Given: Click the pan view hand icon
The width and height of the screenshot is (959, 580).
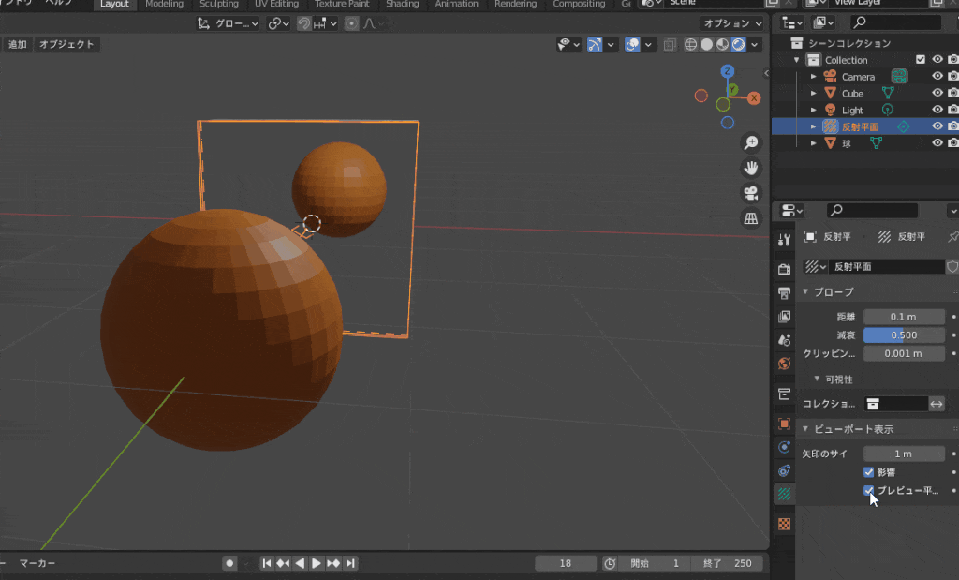Looking at the screenshot, I should 751,168.
